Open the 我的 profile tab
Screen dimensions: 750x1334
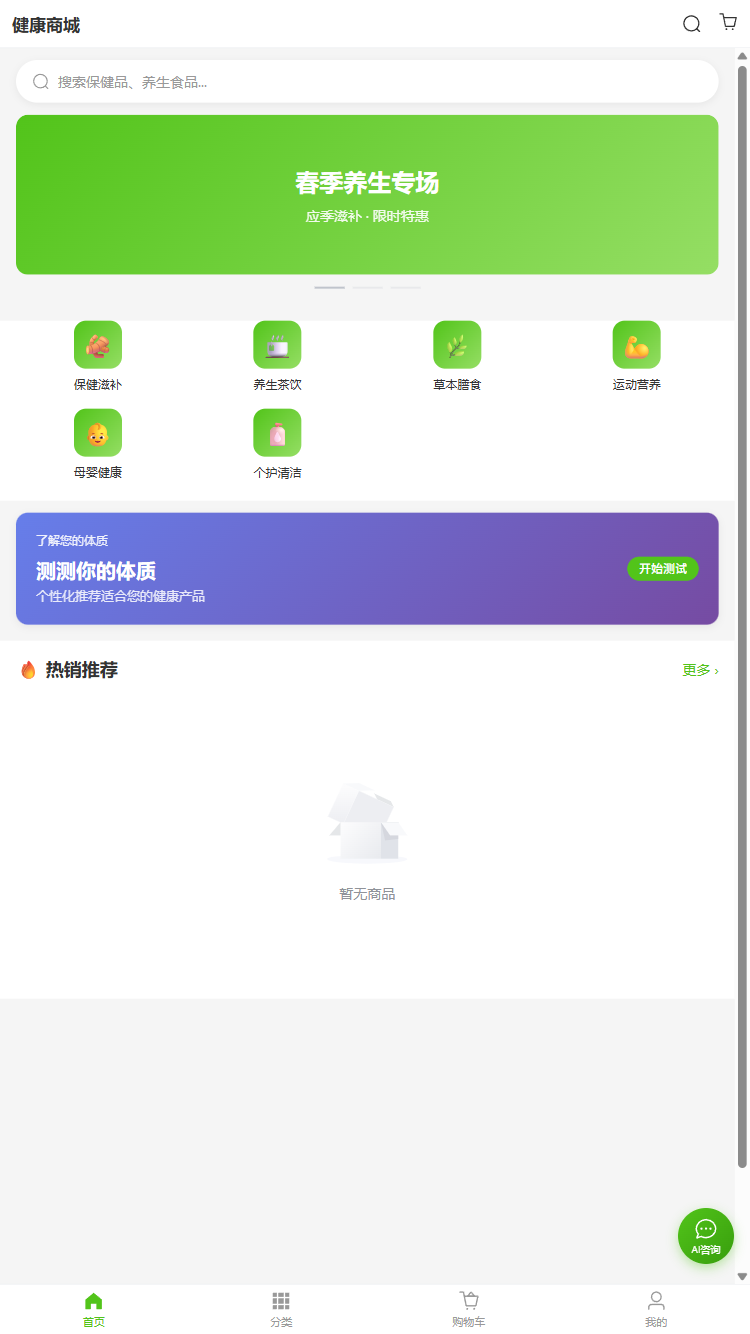tap(656, 1309)
